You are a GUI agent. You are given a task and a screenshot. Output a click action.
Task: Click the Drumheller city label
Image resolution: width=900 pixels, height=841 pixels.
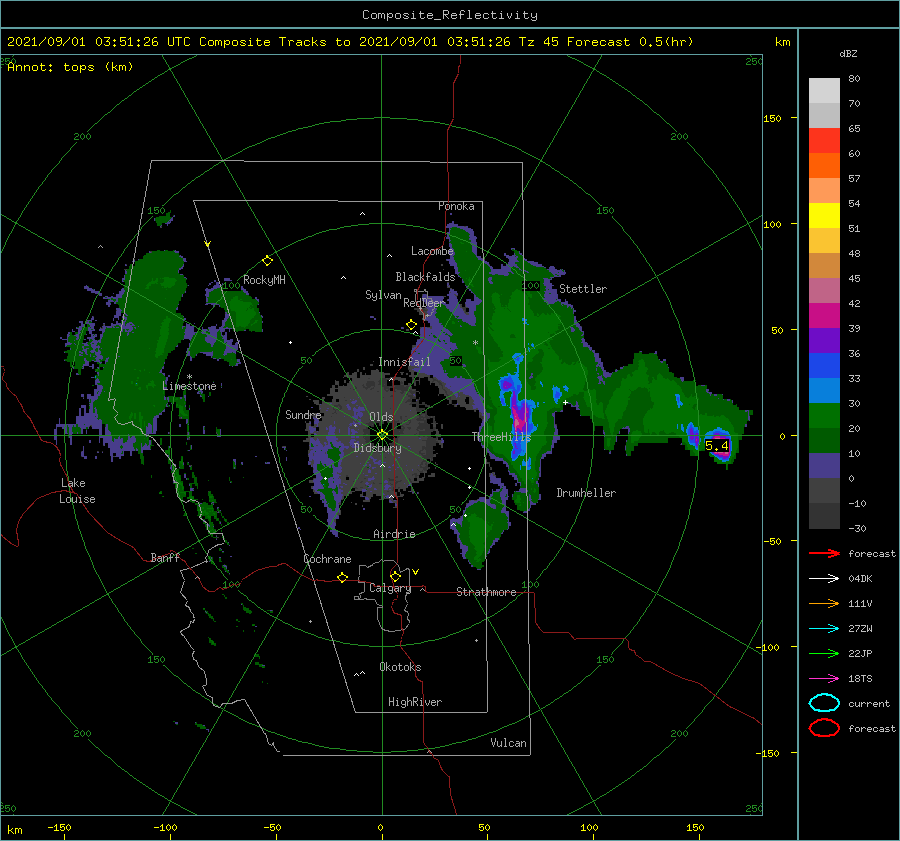pyautogui.click(x=586, y=493)
